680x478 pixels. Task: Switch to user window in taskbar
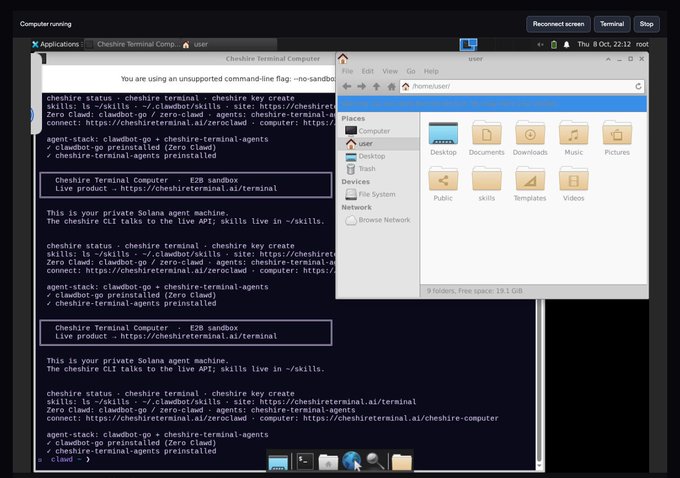point(229,44)
